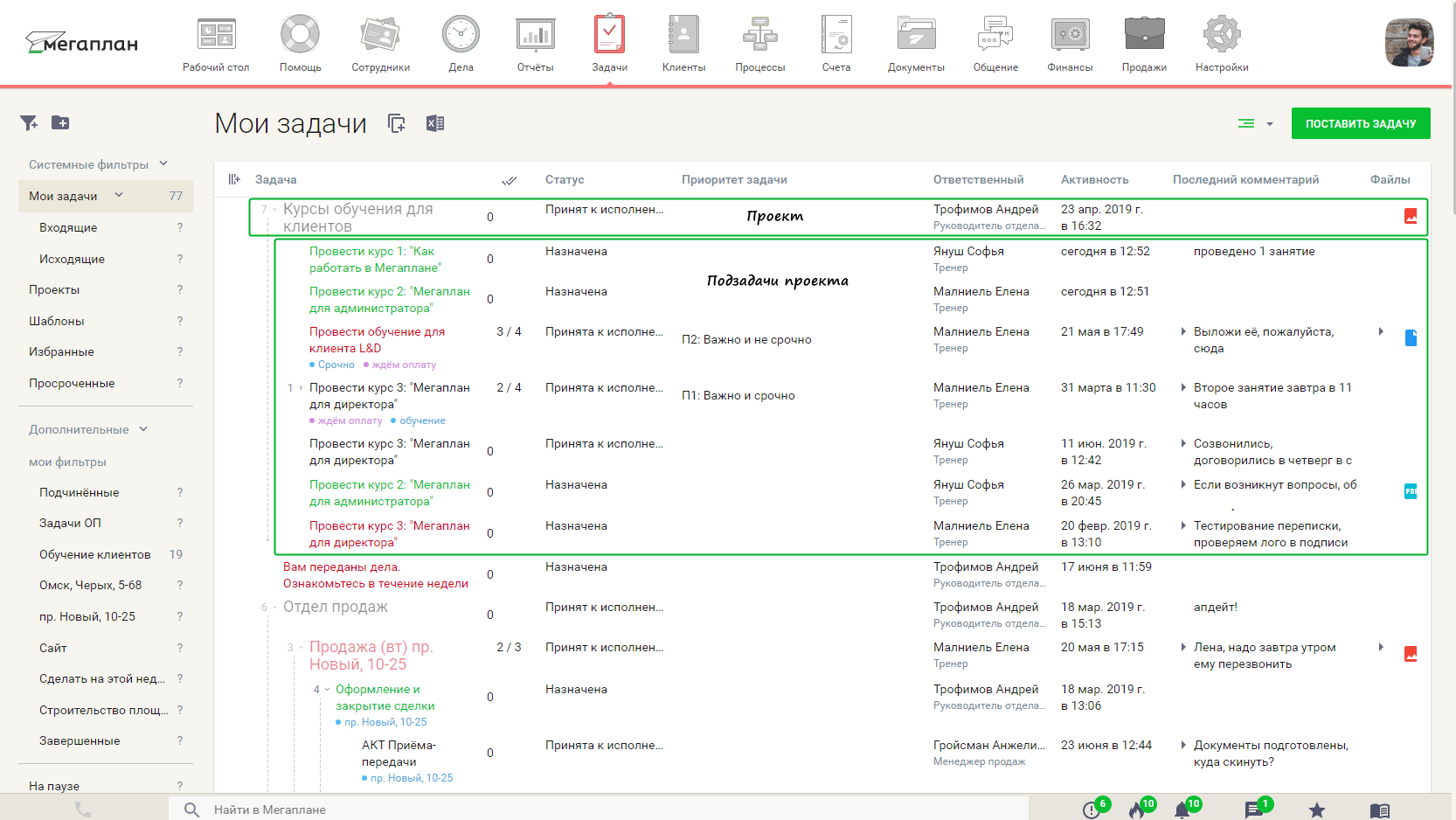The height and width of the screenshot is (820, 1456).
Task: Open the blue document file in L&D row
Action: [x=1411, y=338]
